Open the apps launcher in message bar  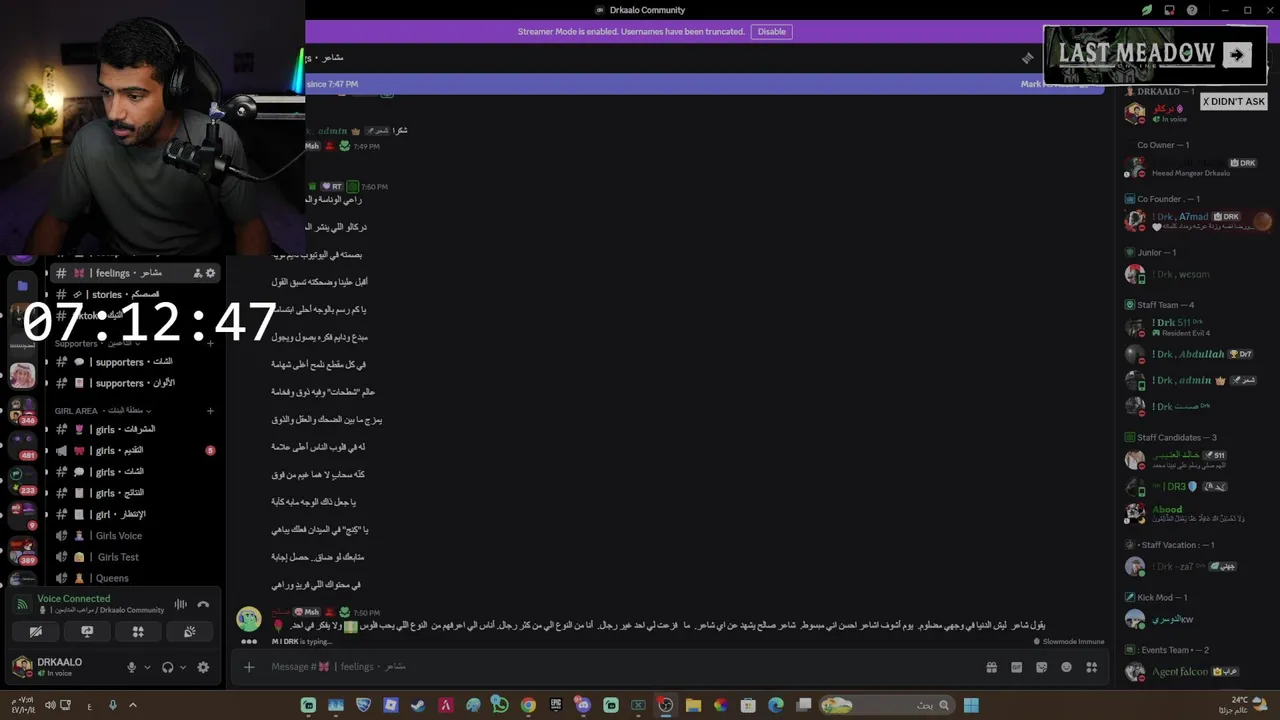pos(1091,667)
